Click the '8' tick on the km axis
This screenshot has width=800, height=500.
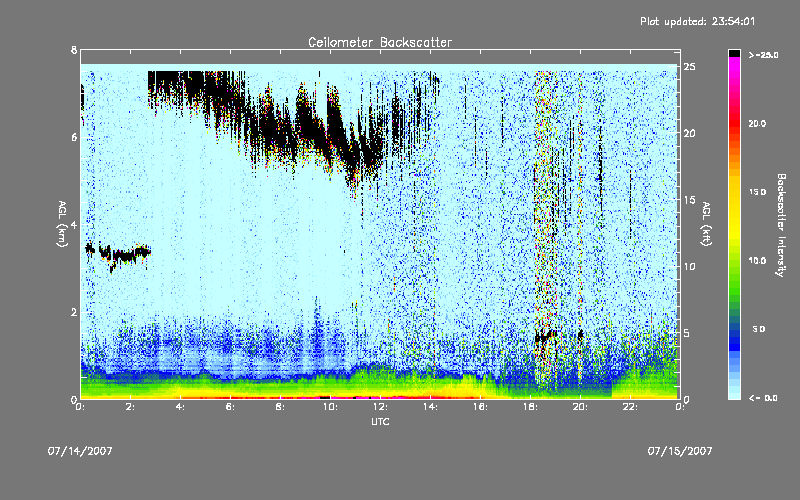point(74,50)
